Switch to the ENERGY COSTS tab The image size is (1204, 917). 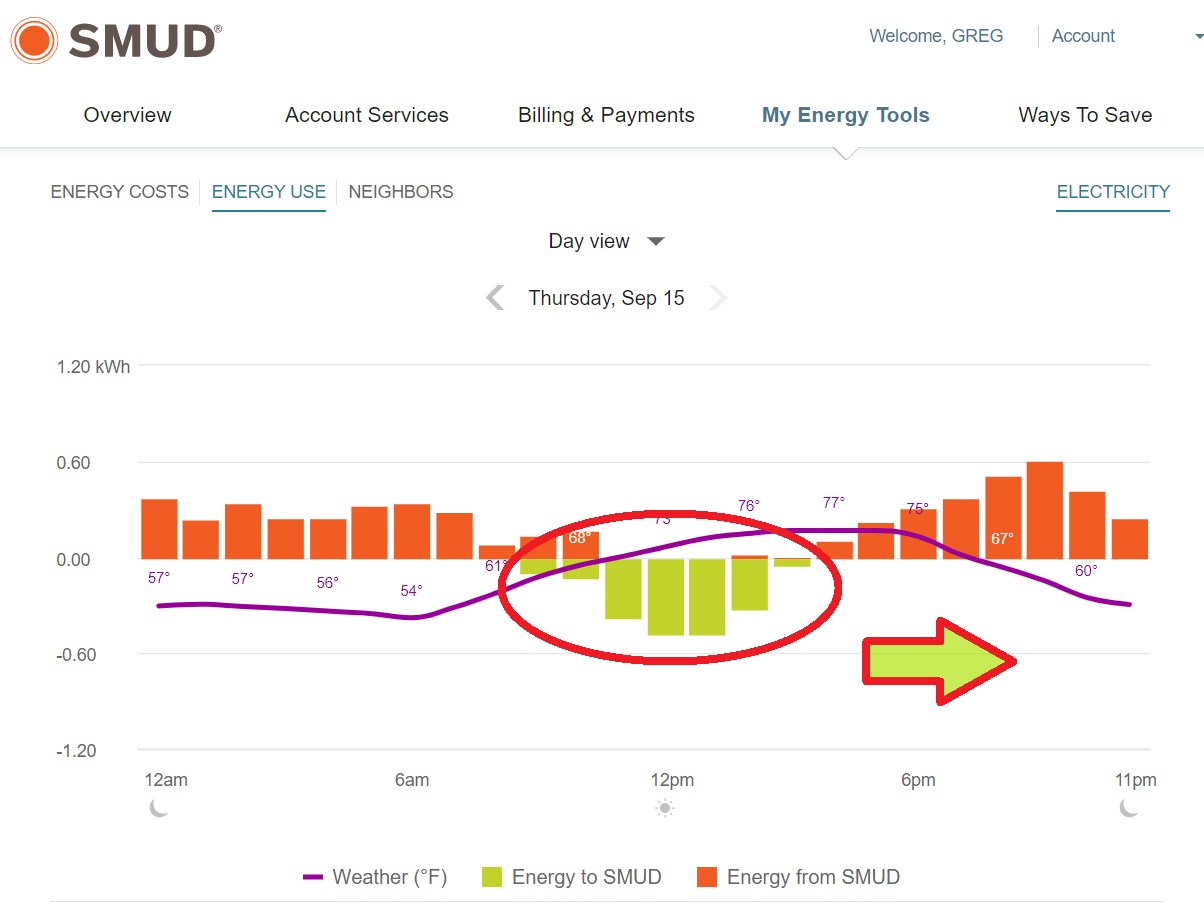pyautogui.click(x=119, y=192)
